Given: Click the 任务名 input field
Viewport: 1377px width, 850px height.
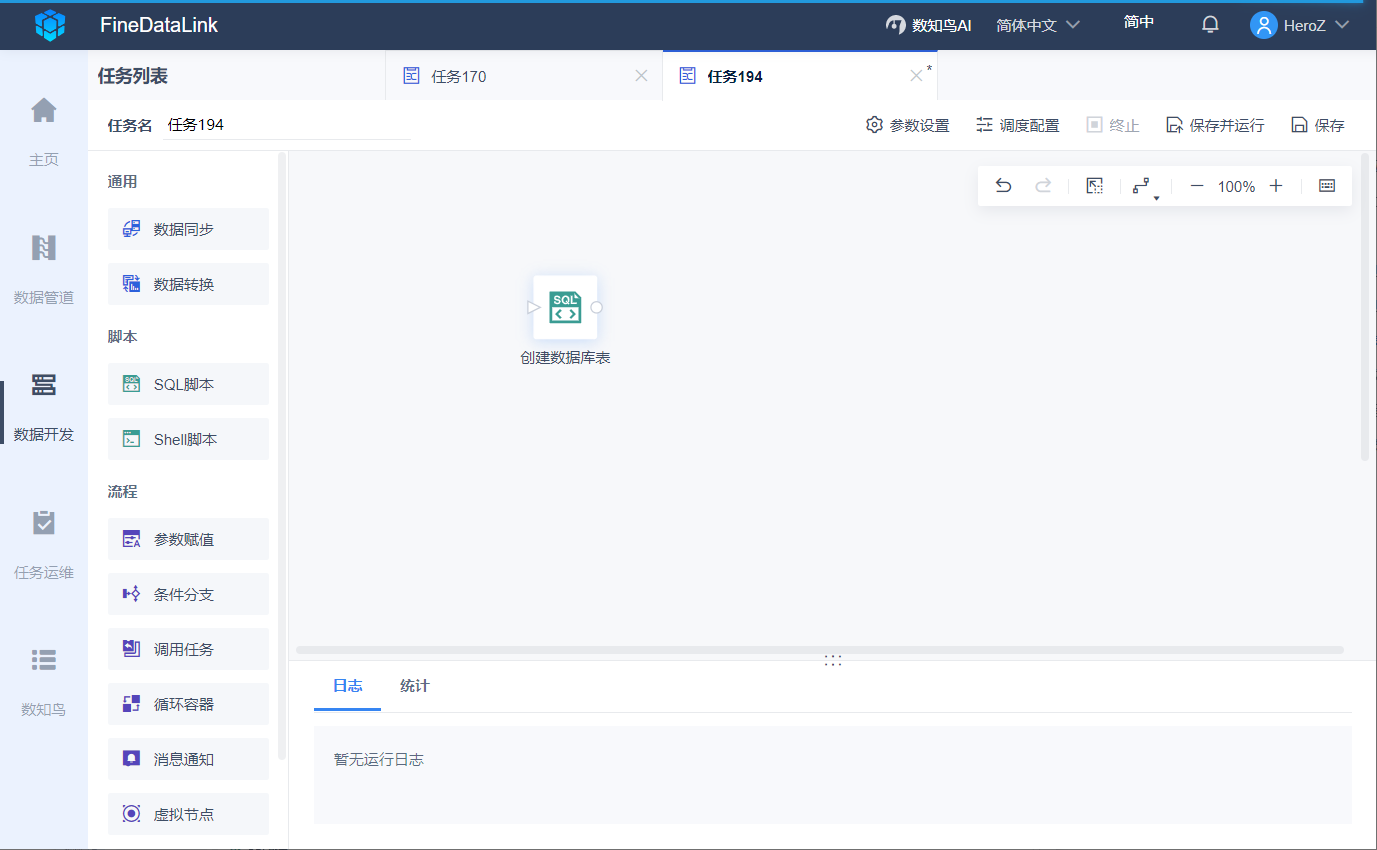Looking at the screenshot, I should (287, 126).
